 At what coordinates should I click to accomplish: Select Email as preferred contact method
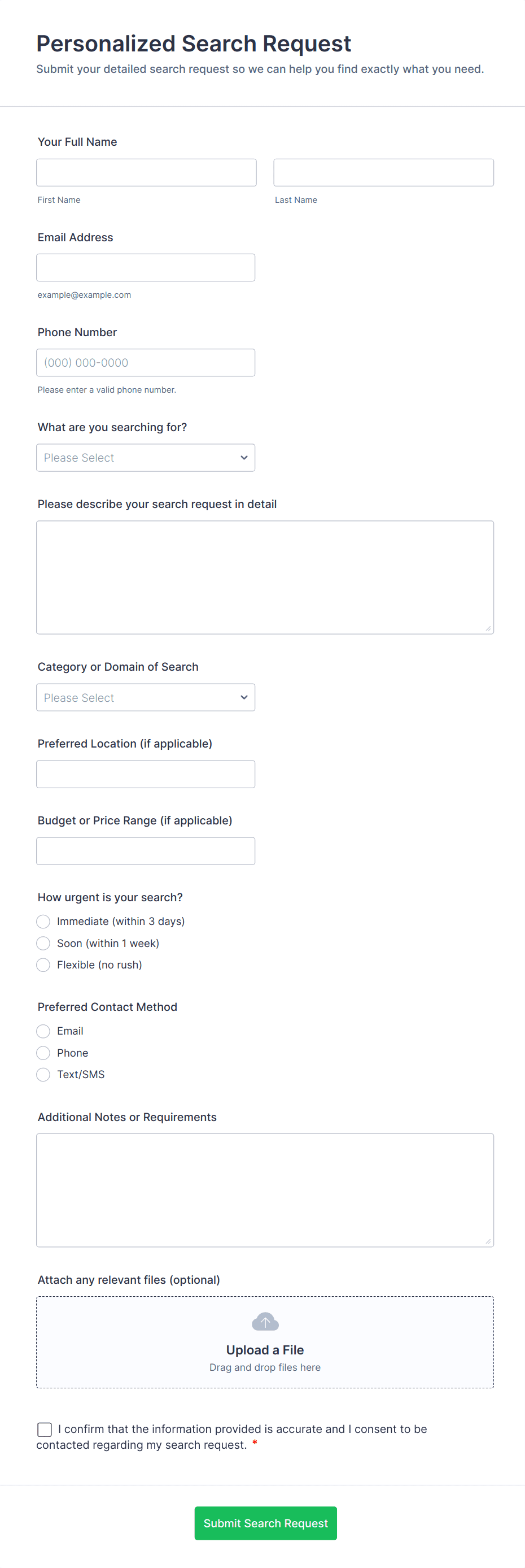tap(43, 1031)
